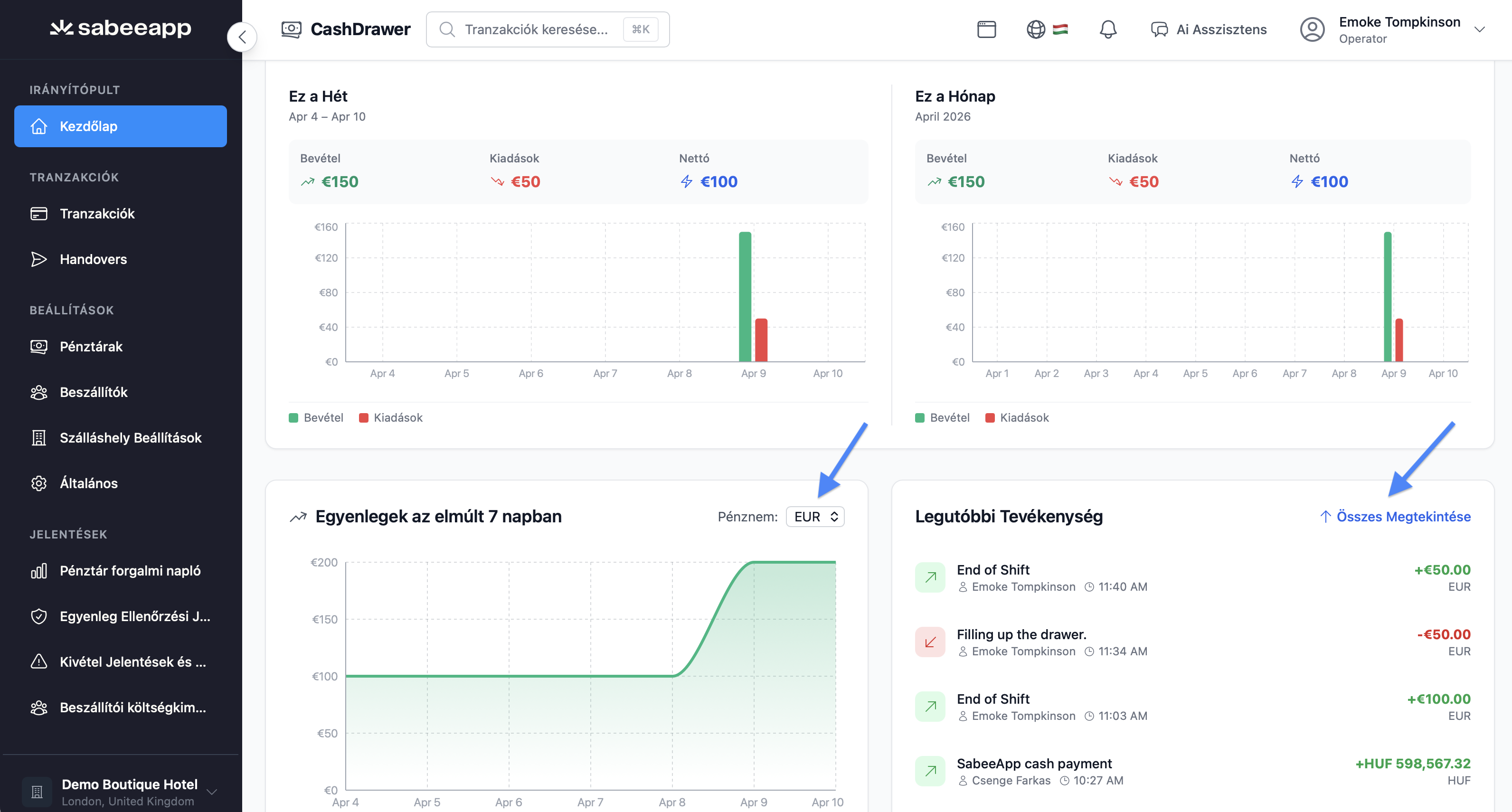
Task: Open Pénztár forgalmi napló report
Action: coord(130,571)
